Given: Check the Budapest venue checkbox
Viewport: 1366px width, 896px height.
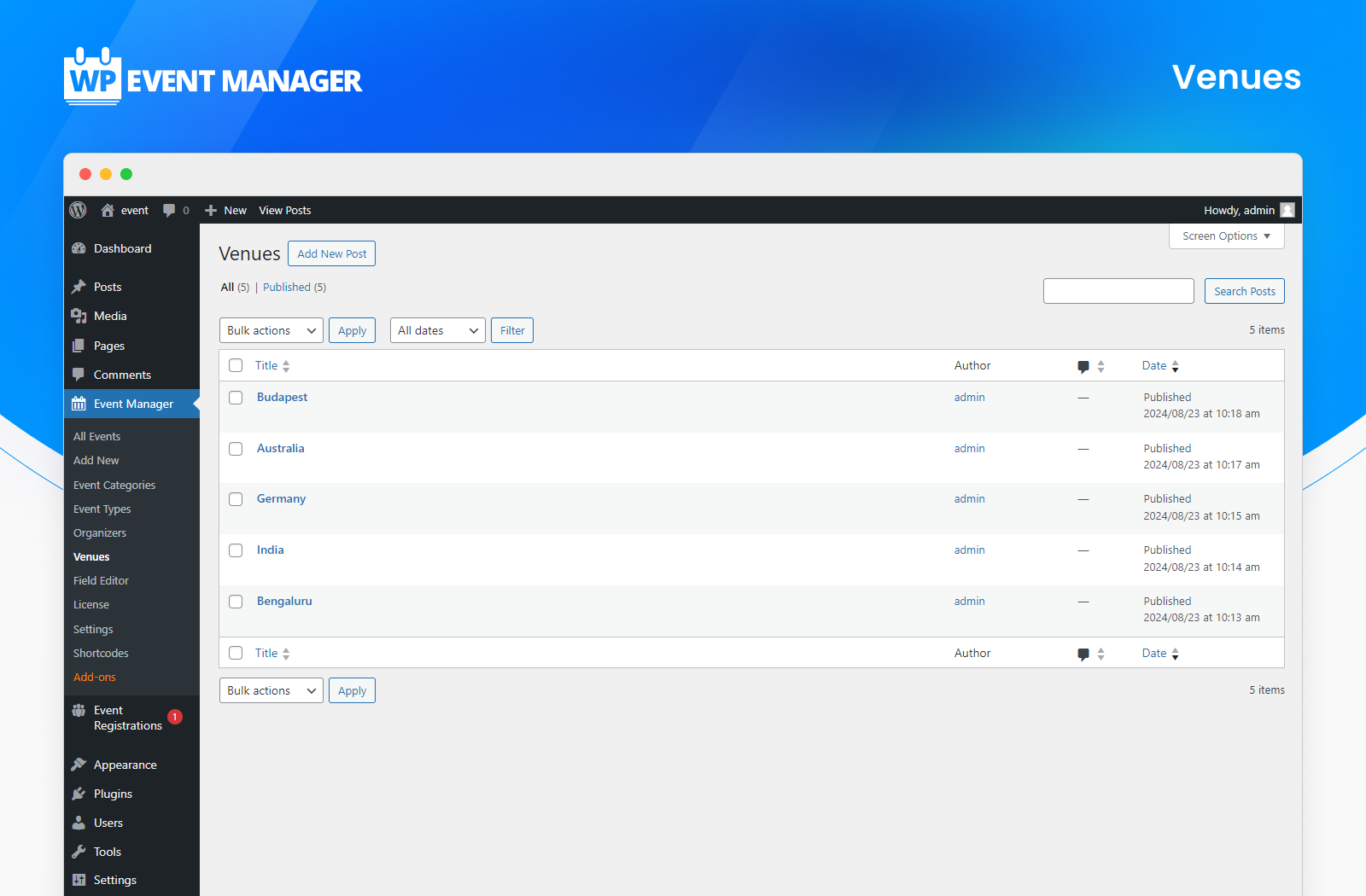Looking at the screenshot, I should (x=236, y=398).
